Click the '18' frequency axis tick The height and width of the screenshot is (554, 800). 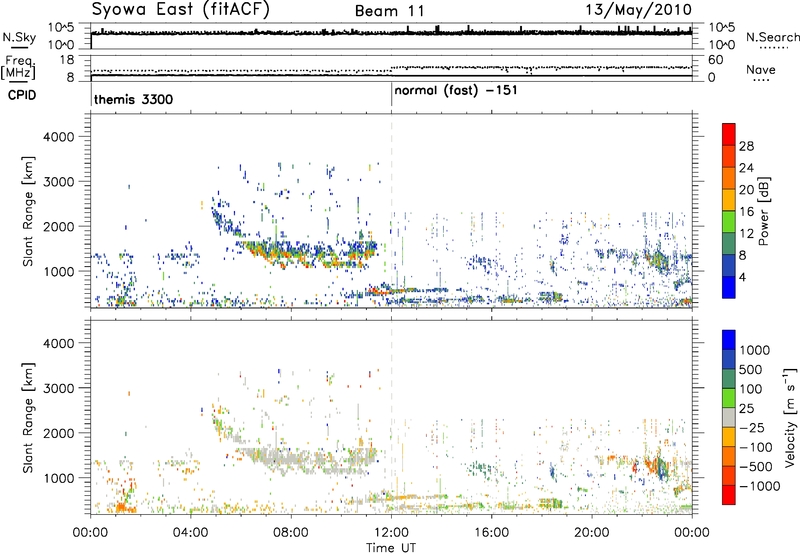[66, 60]
